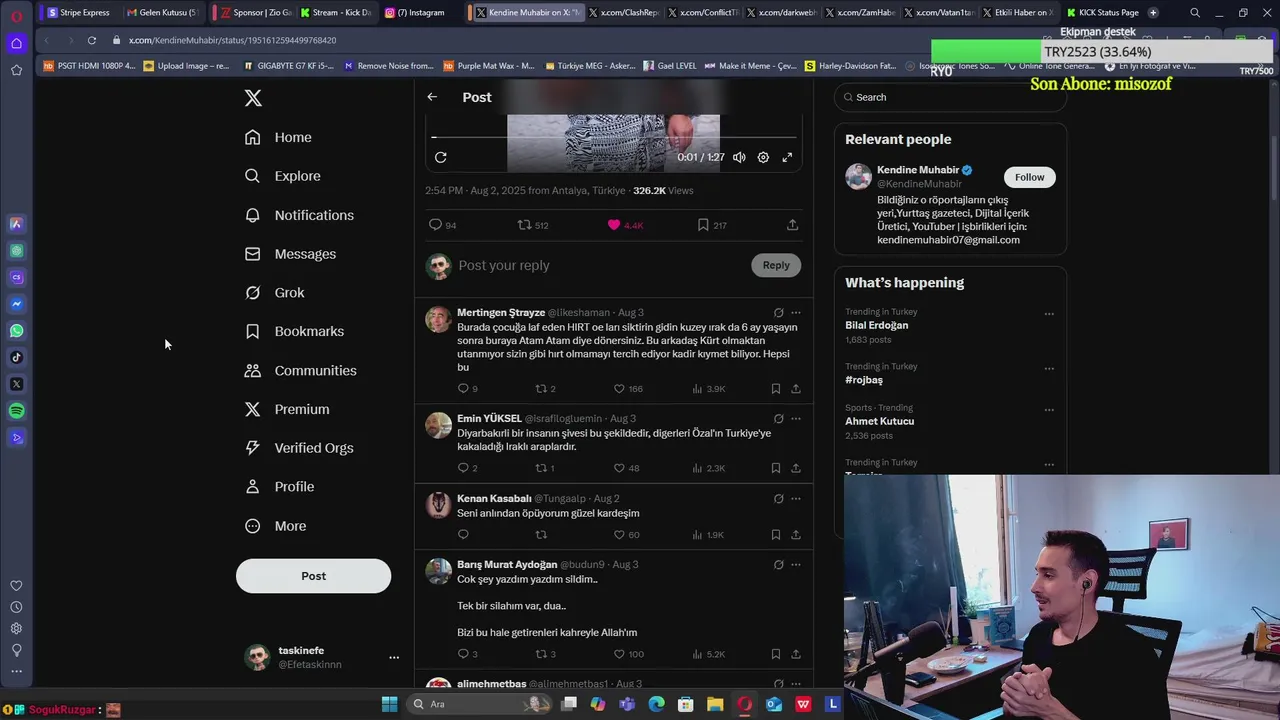
Task: Like Barış Murat Aydoğan reply with 100 likes
Action: point(628,654)
